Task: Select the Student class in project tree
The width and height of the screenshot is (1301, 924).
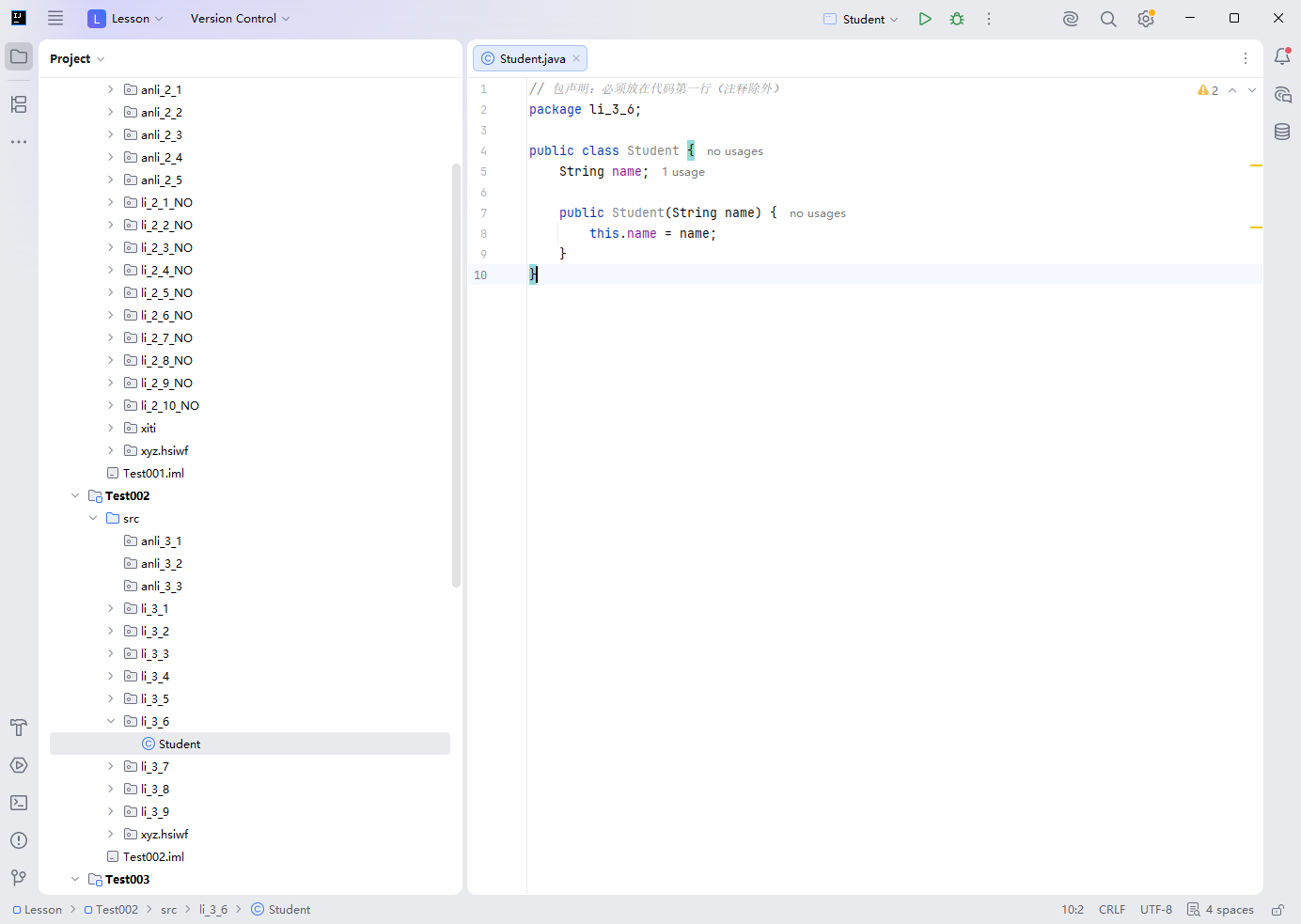Action: pos(250,744)
